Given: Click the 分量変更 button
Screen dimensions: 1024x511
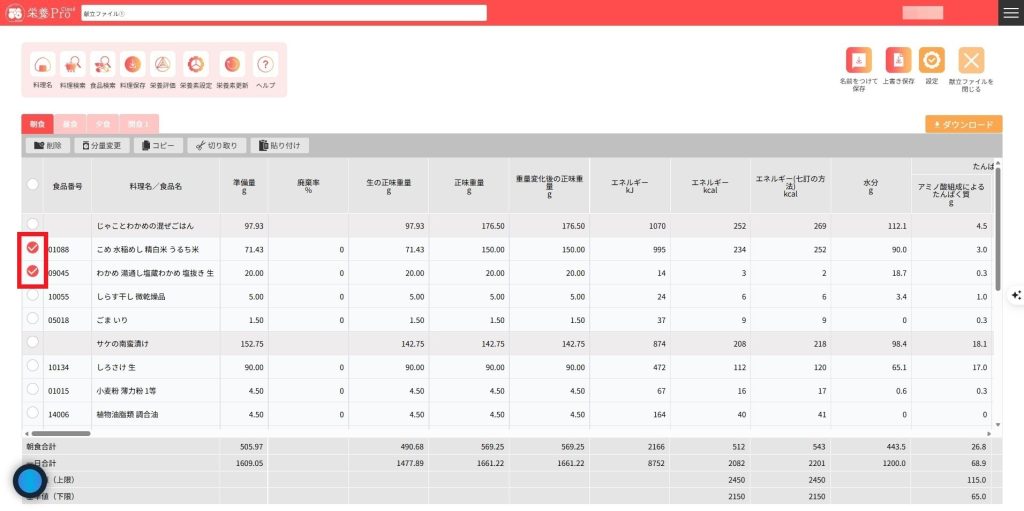Looking at the screenshot, I should [101, 146].
